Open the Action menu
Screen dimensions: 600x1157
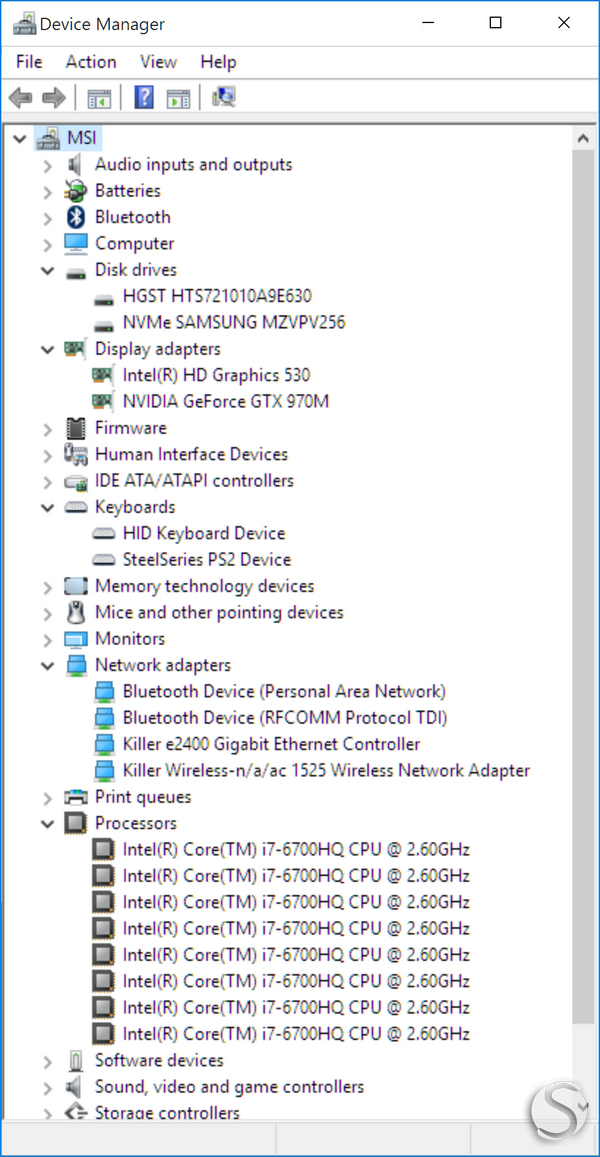tap(91, 62)
